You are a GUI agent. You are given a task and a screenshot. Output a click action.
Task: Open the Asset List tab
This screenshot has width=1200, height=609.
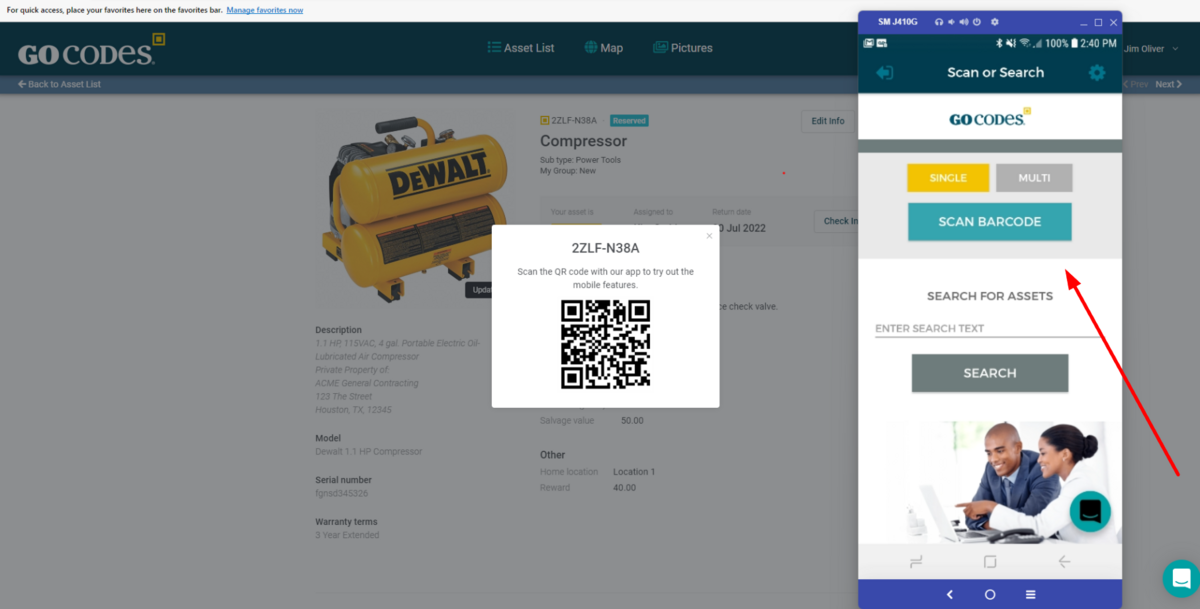click(521, 48)
